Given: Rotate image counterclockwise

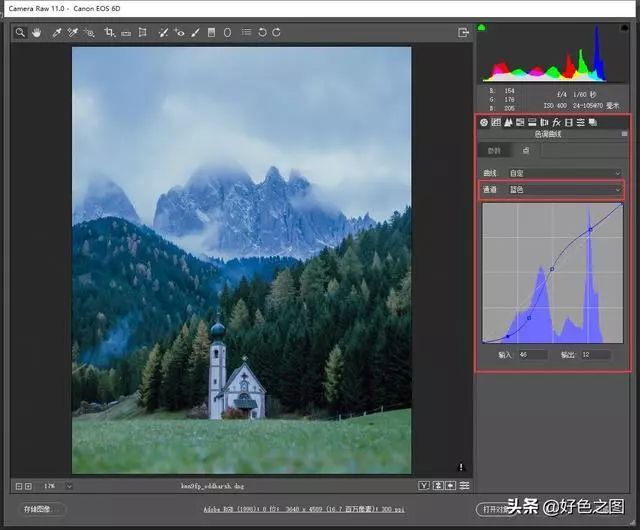Looking at the screenshot, I should 262,32.
